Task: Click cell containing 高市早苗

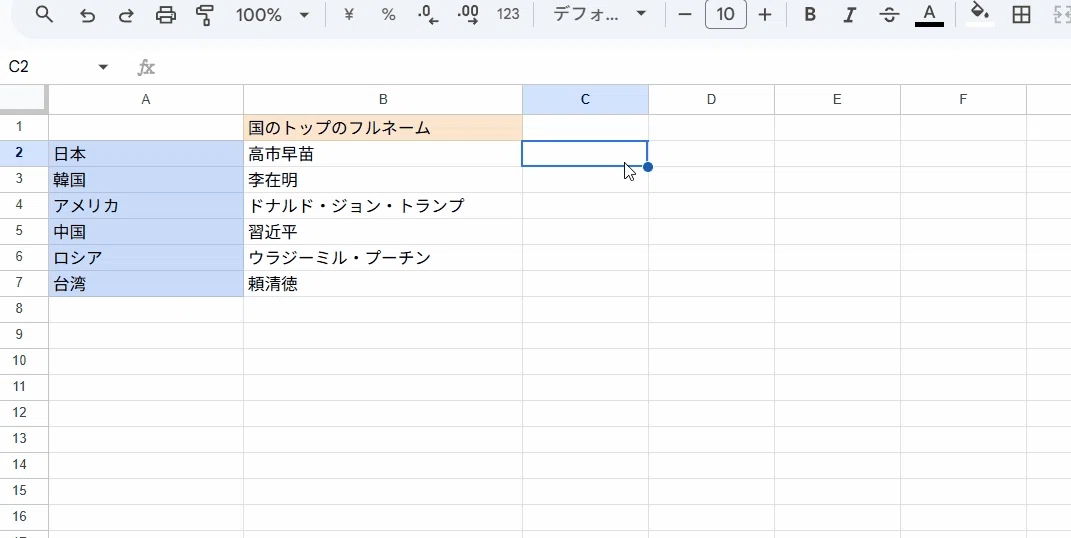Action: click(383, 154)
